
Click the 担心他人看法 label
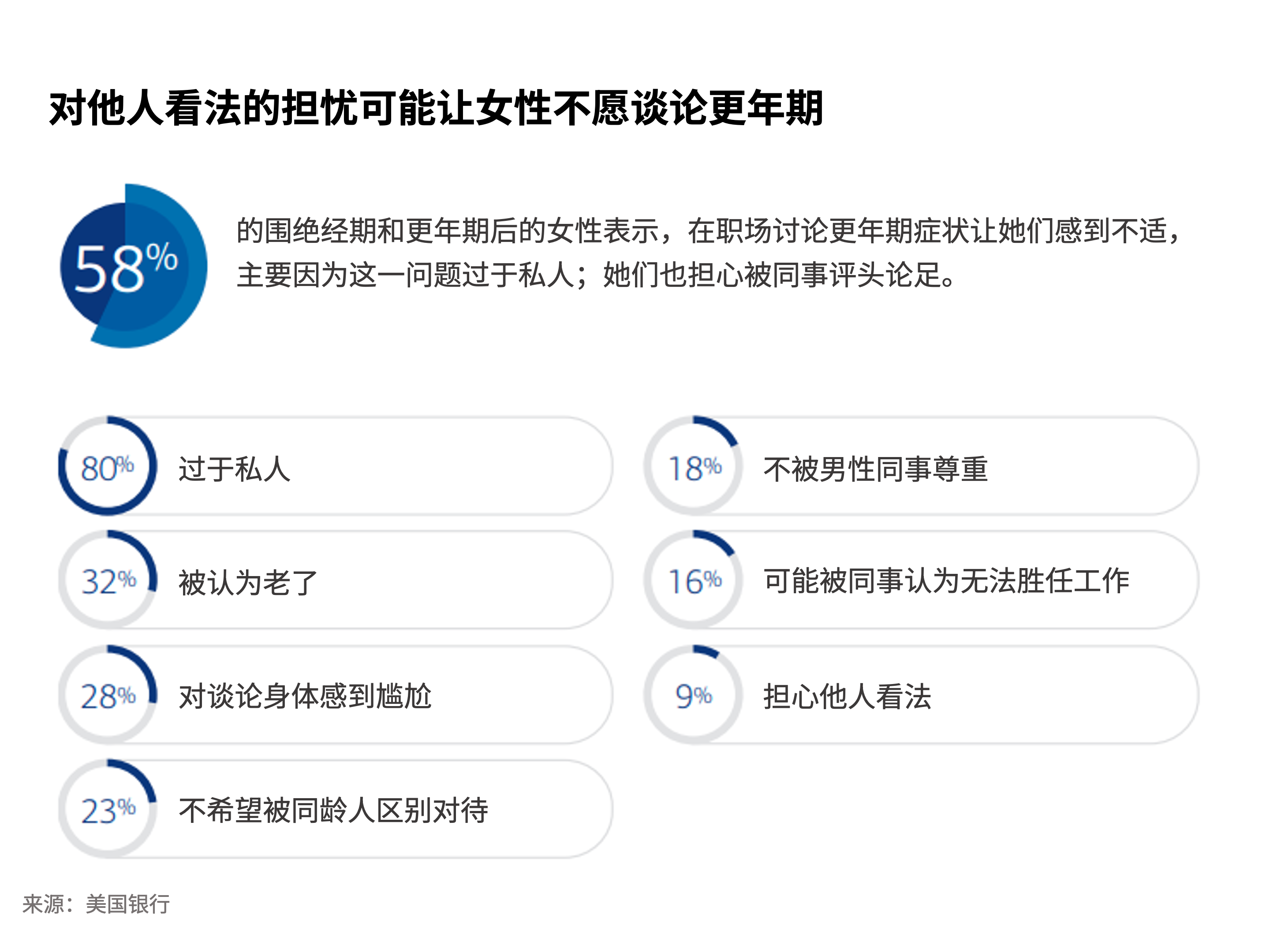848,697
